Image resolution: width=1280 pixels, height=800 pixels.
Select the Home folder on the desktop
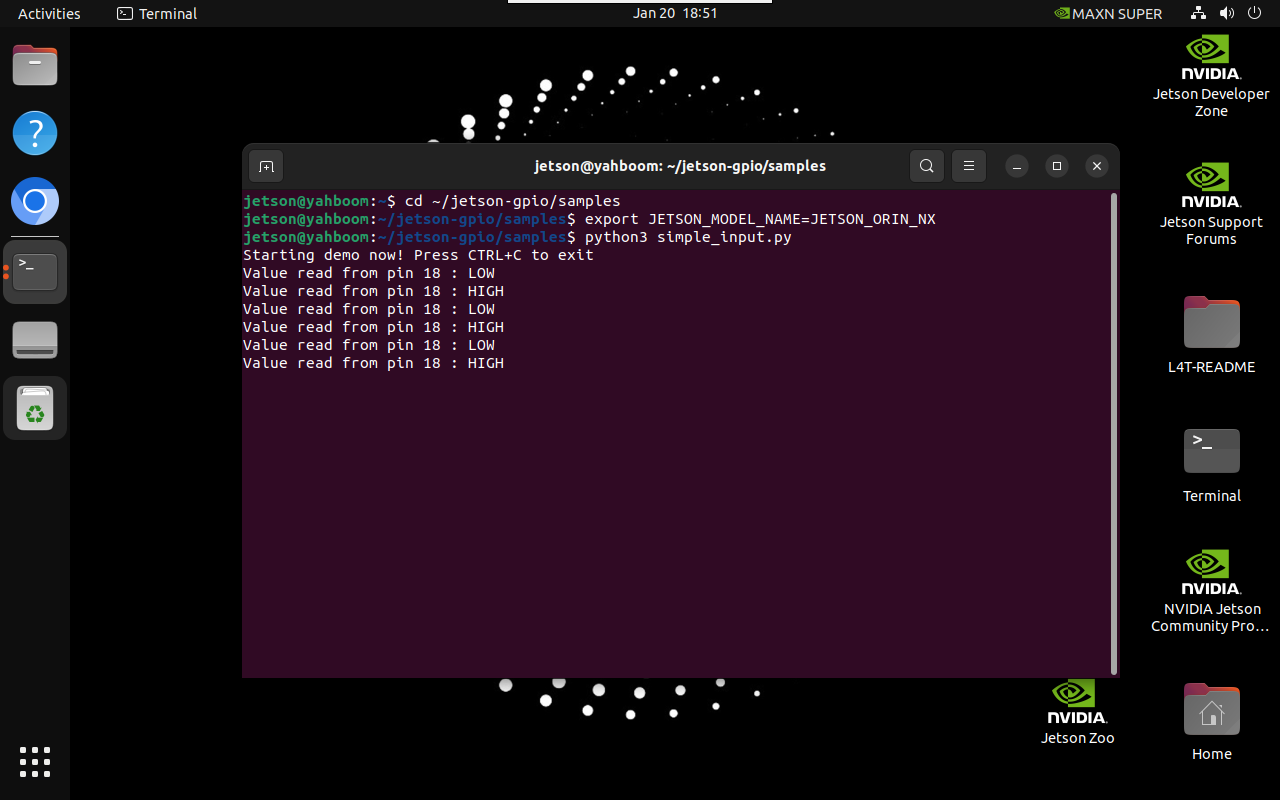tap(1211, 722)
